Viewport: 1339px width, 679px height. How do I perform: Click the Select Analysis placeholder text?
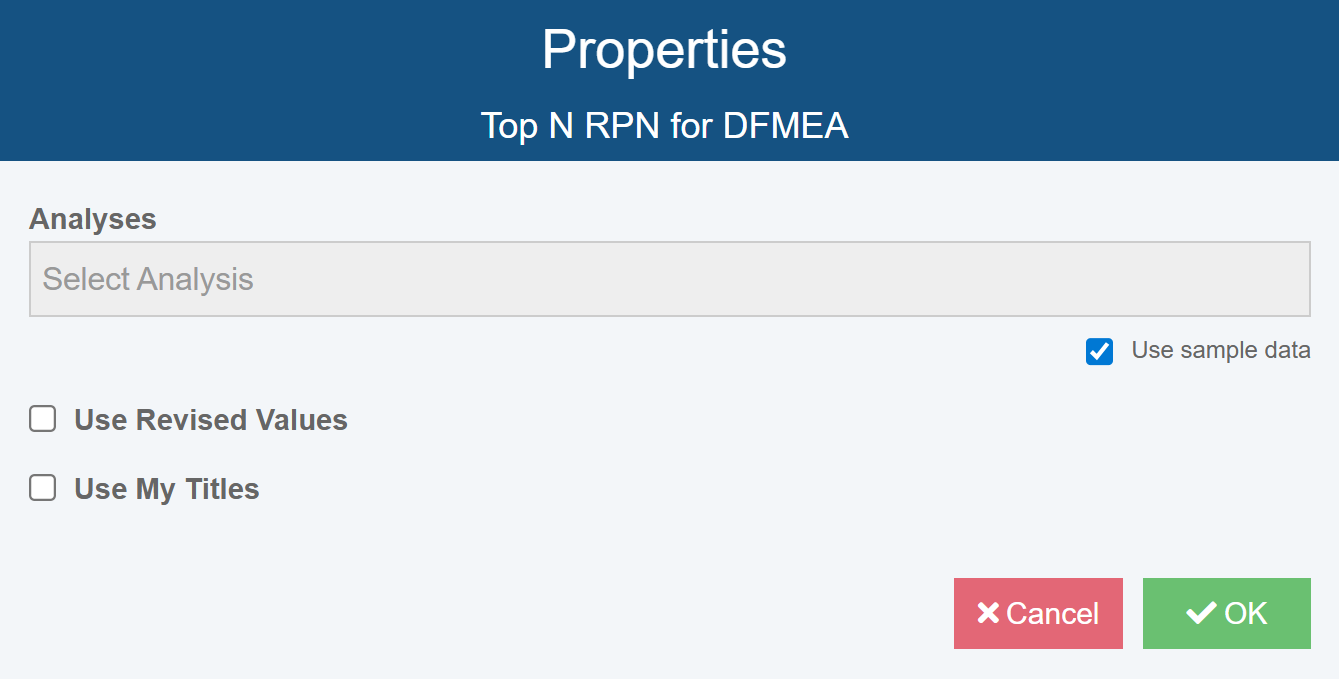coord(148,279)
